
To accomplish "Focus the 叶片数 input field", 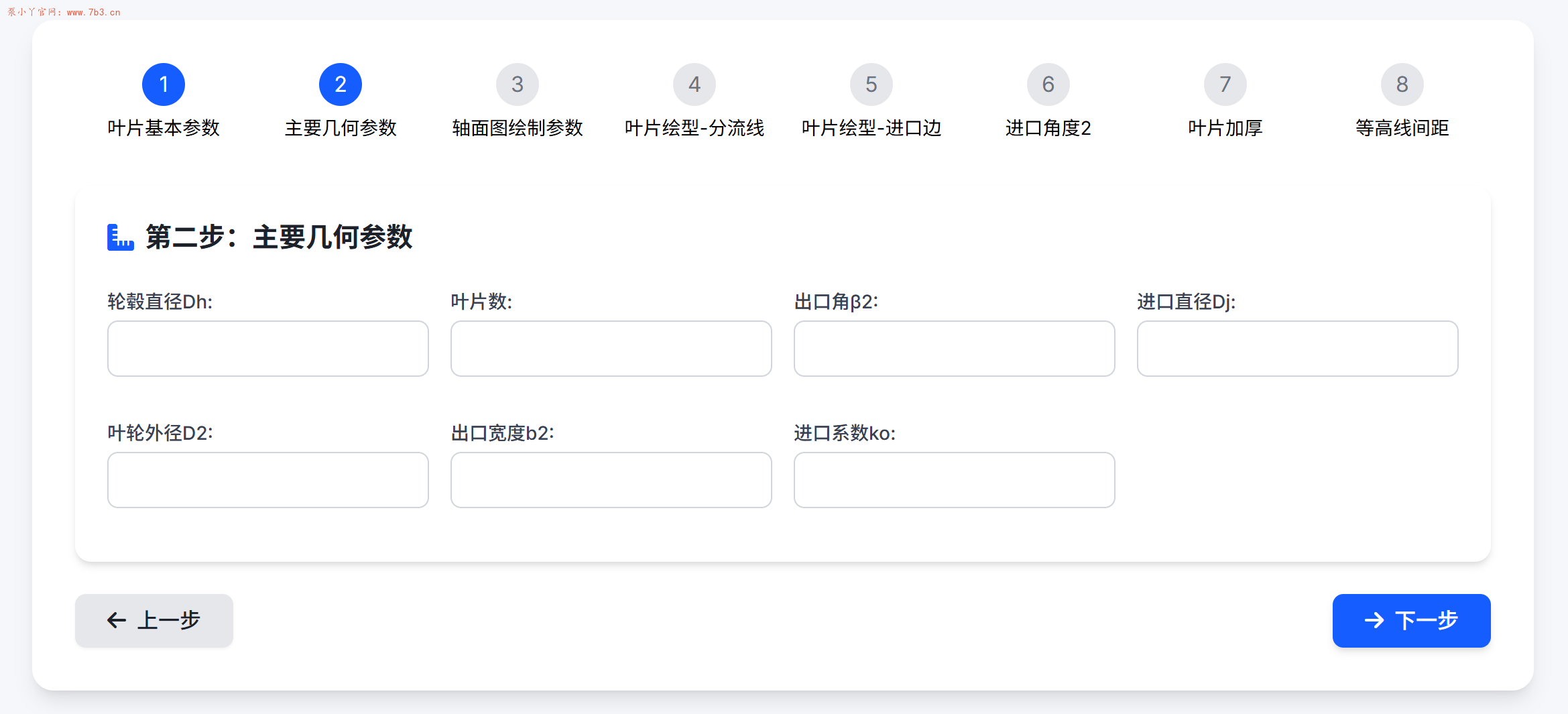I will click(611, 349).
